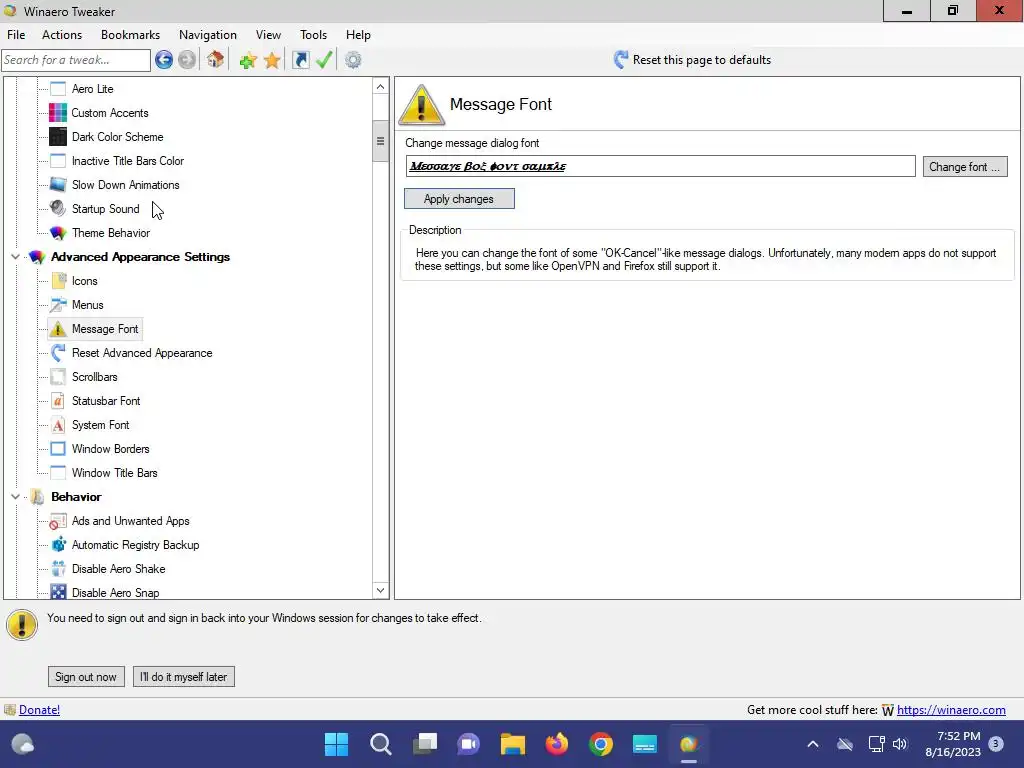Collapse Advanced Appearance Settings group
The image size is (1024, 768).
[16, 257]
